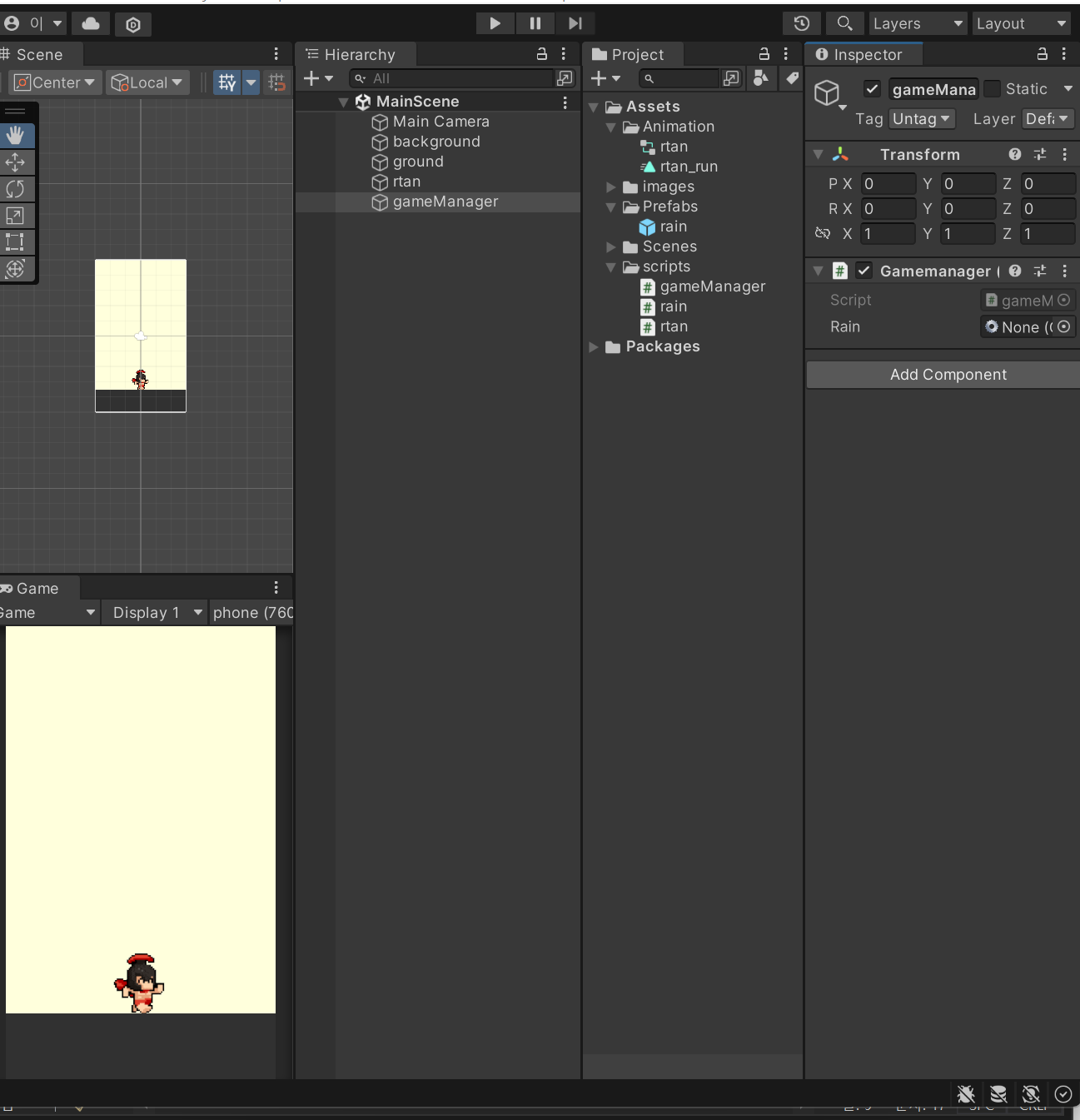The height and width of the screenshot is (1120, 1080).
Task: Toggle scene grid visibility
Action: click(227, 82)
